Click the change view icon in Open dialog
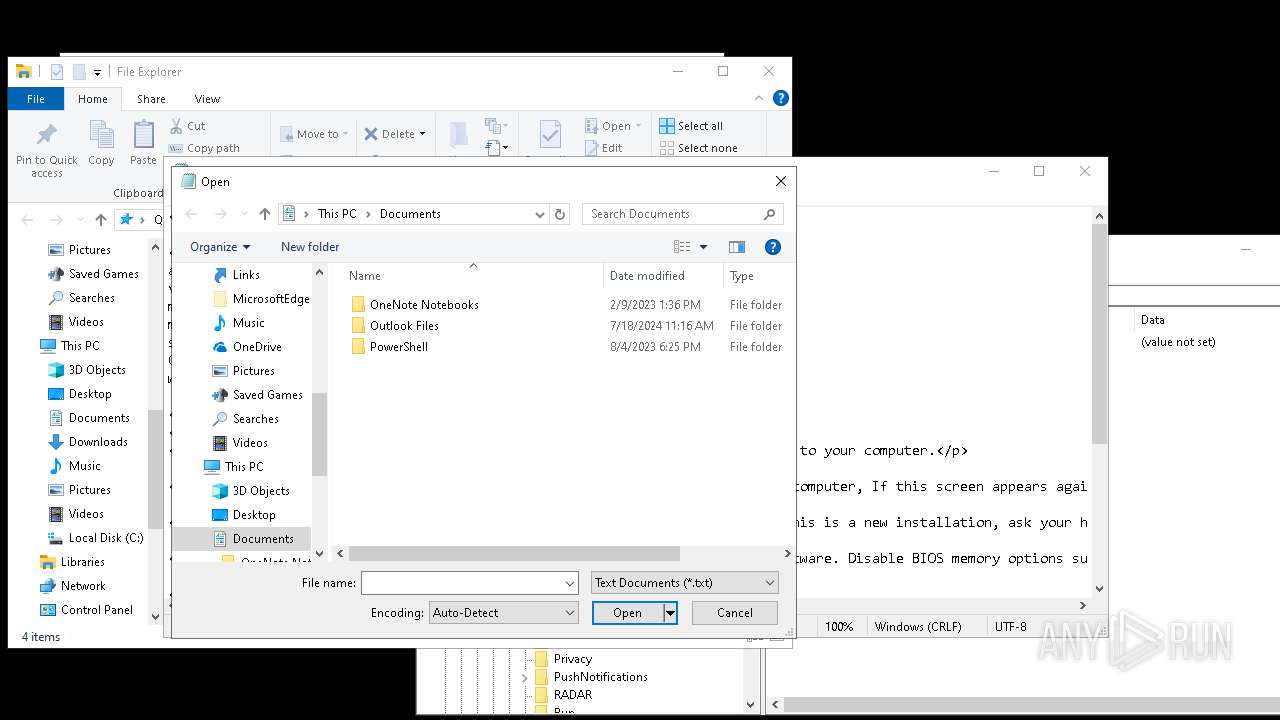The image size is (1280, 720). pyautogui.click(x=682, y=247)
